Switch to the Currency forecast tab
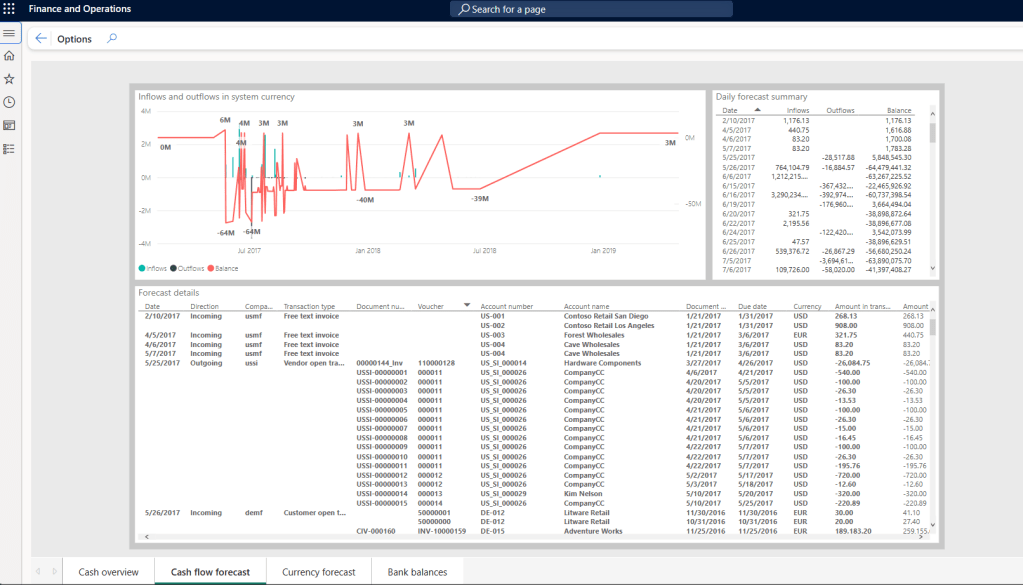The height and width of the screenshot is (585, 1023). coord(318,572)
